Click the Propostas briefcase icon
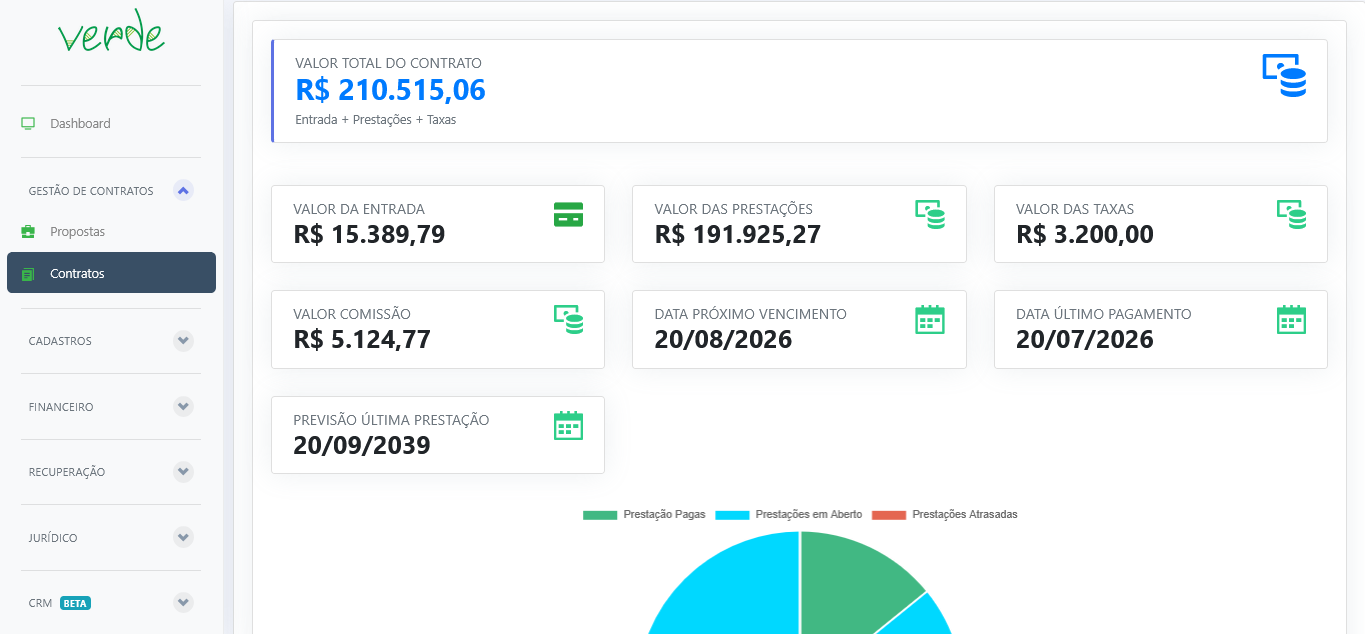This screenshot has height=634, width=1365. [28, 232]
